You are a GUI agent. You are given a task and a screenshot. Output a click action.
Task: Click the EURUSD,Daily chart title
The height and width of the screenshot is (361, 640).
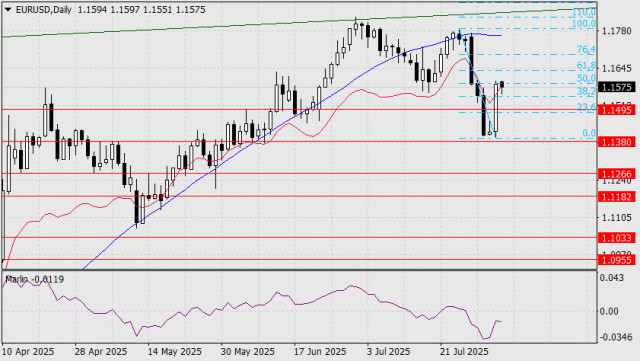(x=43, y=9)
